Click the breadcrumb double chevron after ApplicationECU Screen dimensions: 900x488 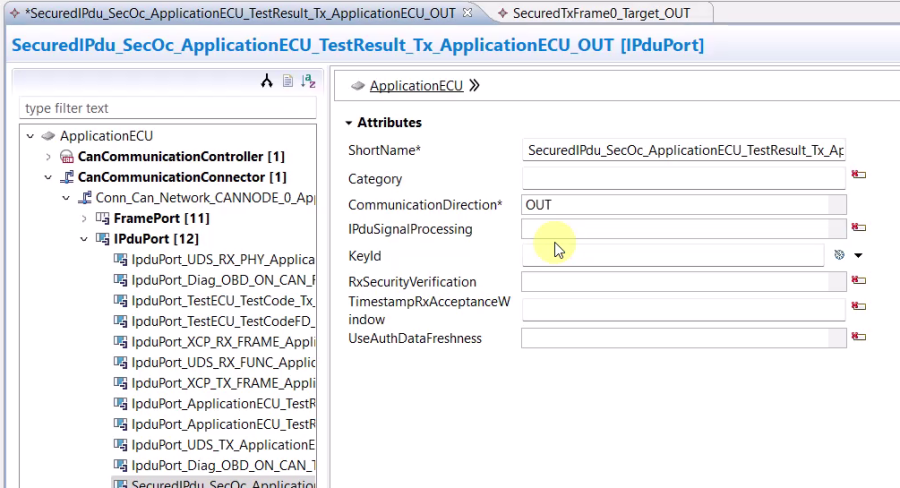(x=474, y=86)
